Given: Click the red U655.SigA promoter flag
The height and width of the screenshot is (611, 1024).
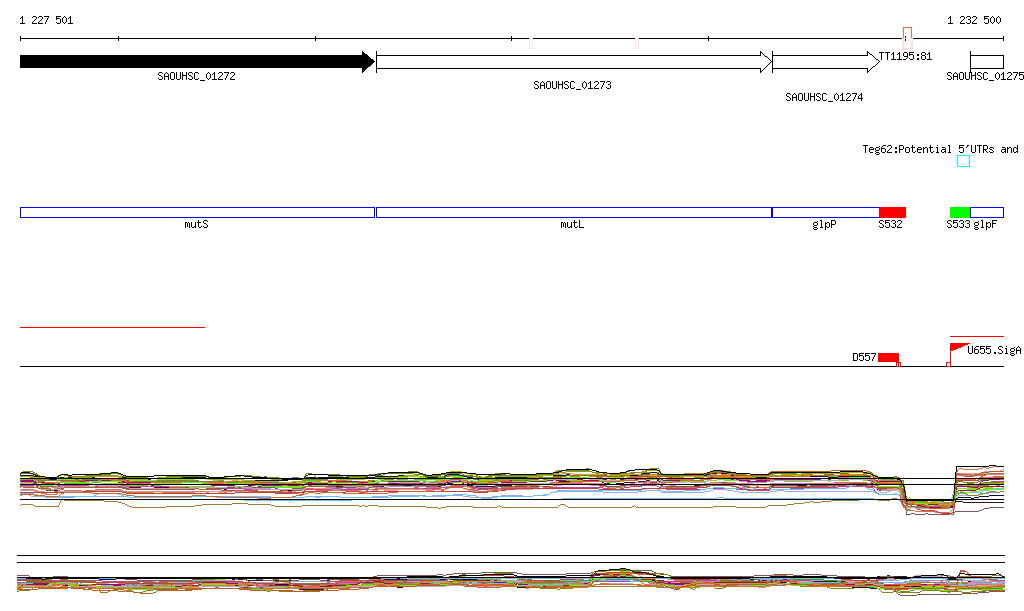Looking at the screenshot, I should (958, 348).
